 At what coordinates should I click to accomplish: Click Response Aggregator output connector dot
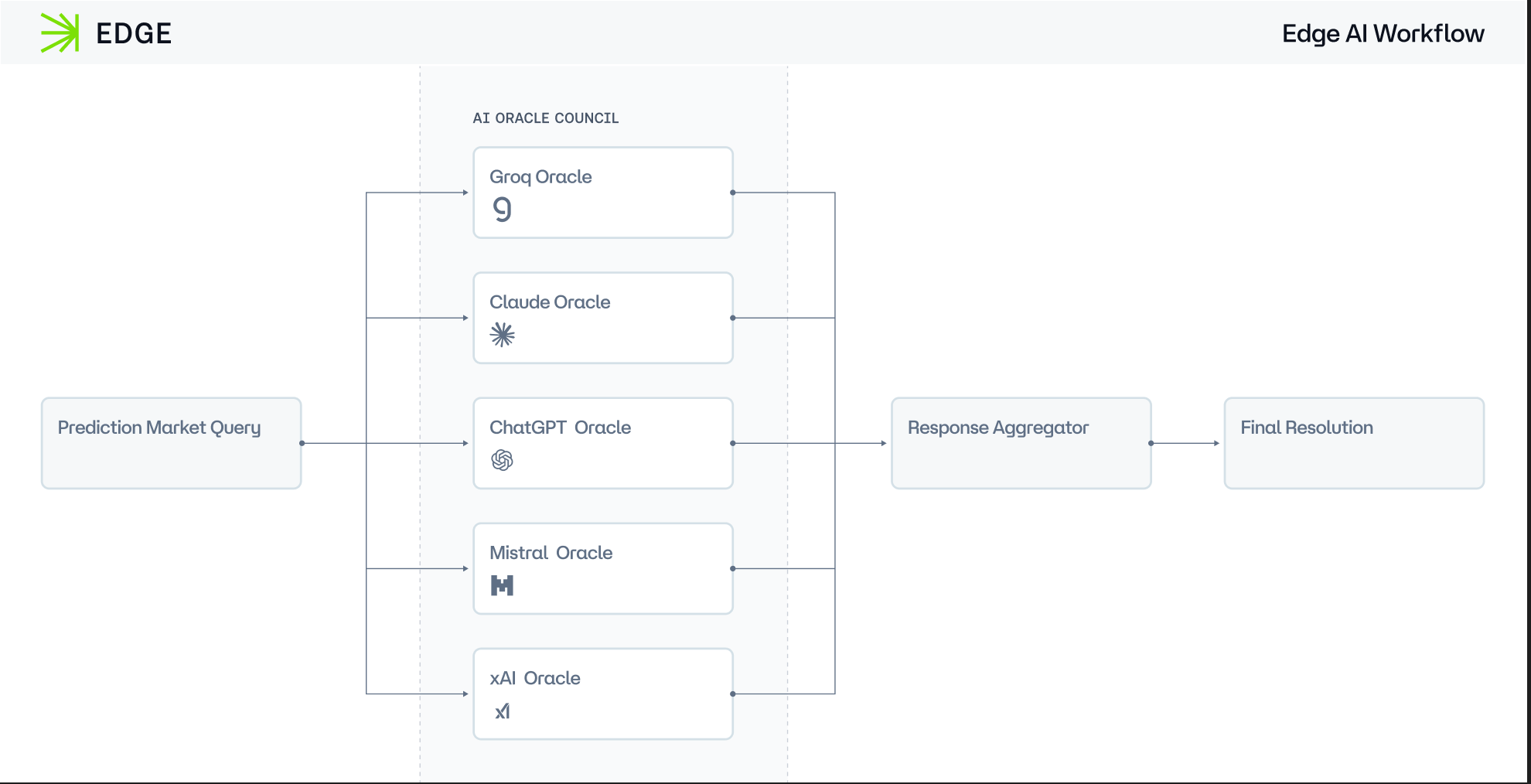[x=1151, y=443]
